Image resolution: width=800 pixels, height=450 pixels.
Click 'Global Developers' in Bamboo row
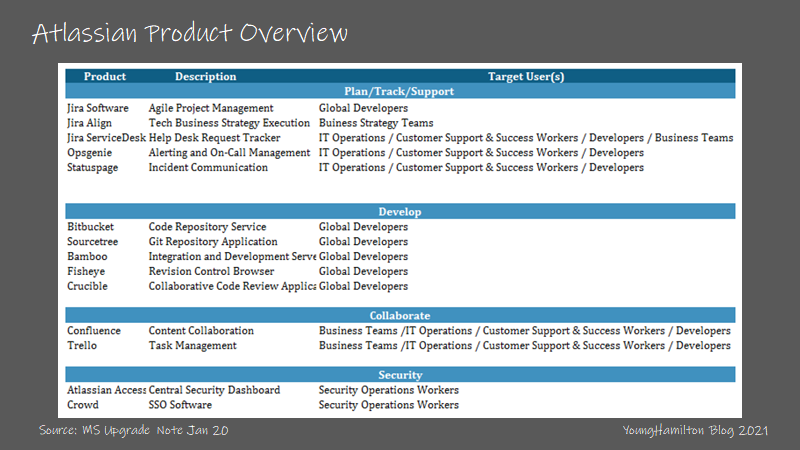(x=363, y=256)
